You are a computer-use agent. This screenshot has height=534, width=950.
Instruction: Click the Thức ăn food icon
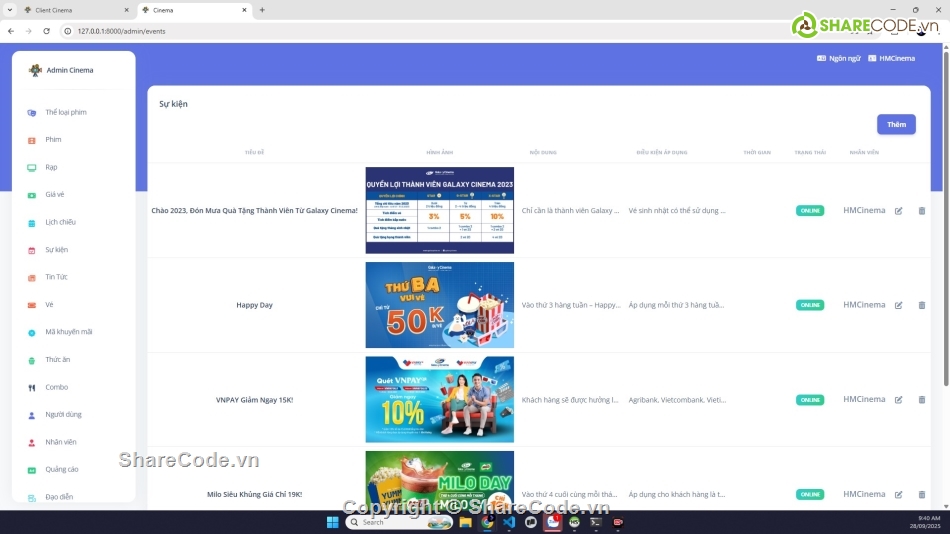pos(32,360)
